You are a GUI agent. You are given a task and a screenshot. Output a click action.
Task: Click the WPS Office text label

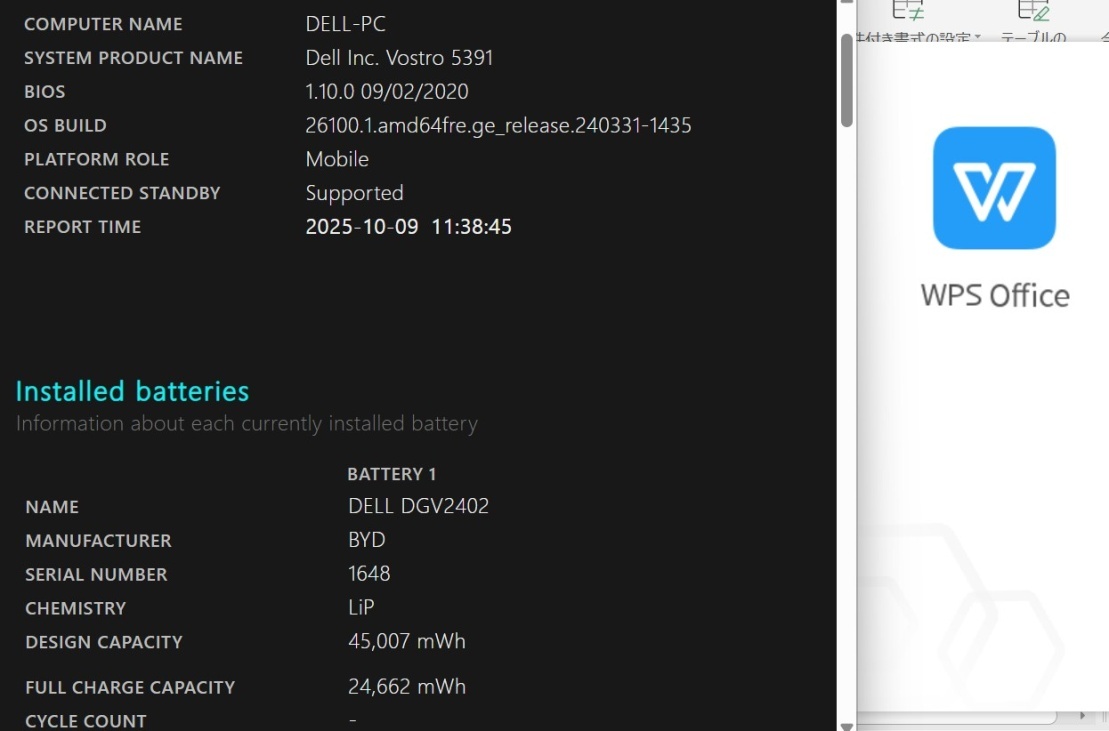[994, 296]
